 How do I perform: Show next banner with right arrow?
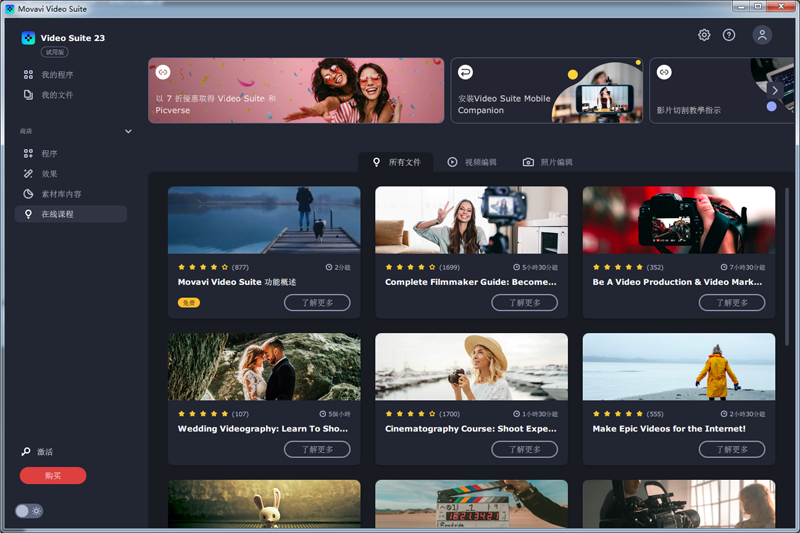(x=774, y=91)
